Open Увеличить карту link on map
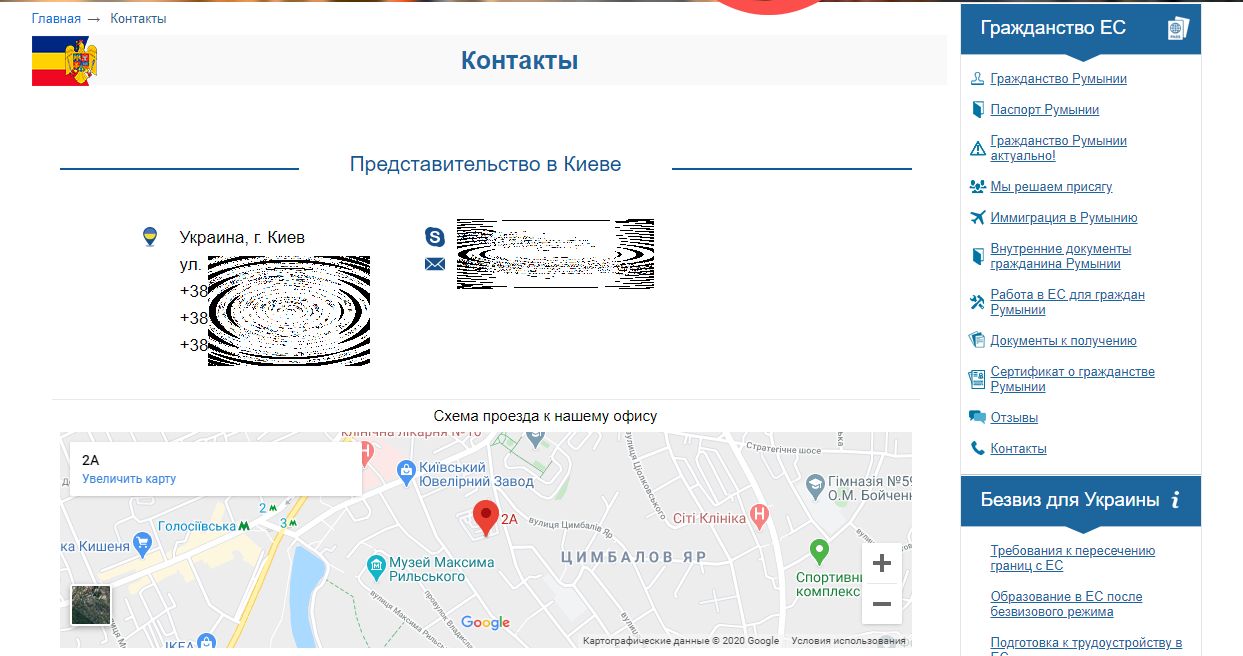1243x656 pixels. click(x=129, y=479)
